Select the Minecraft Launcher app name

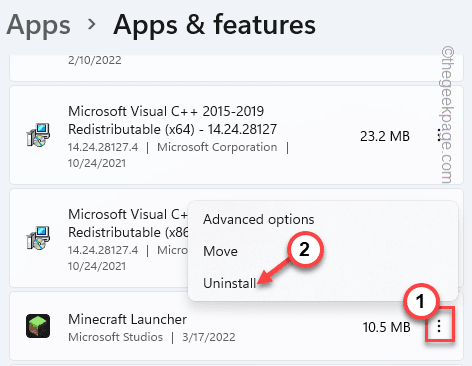[127, 319]
